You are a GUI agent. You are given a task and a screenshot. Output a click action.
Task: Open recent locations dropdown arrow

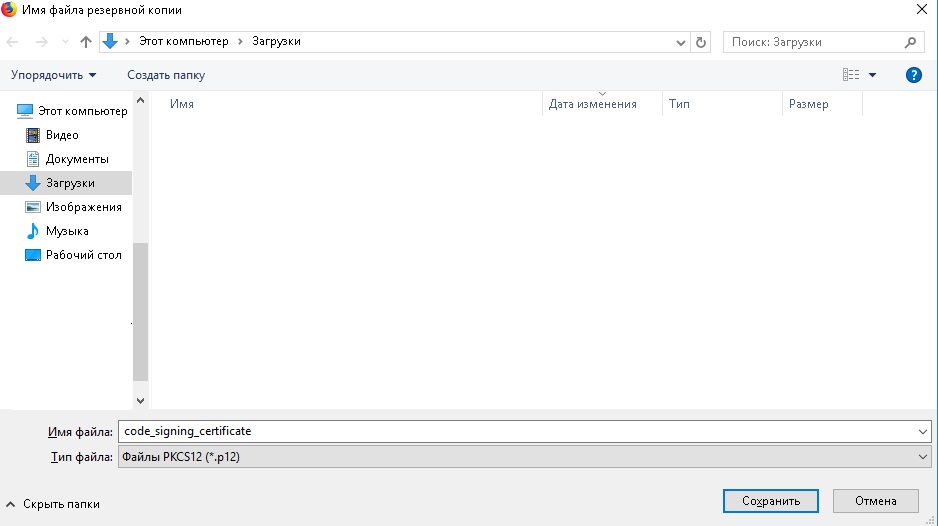click(65, 42)
